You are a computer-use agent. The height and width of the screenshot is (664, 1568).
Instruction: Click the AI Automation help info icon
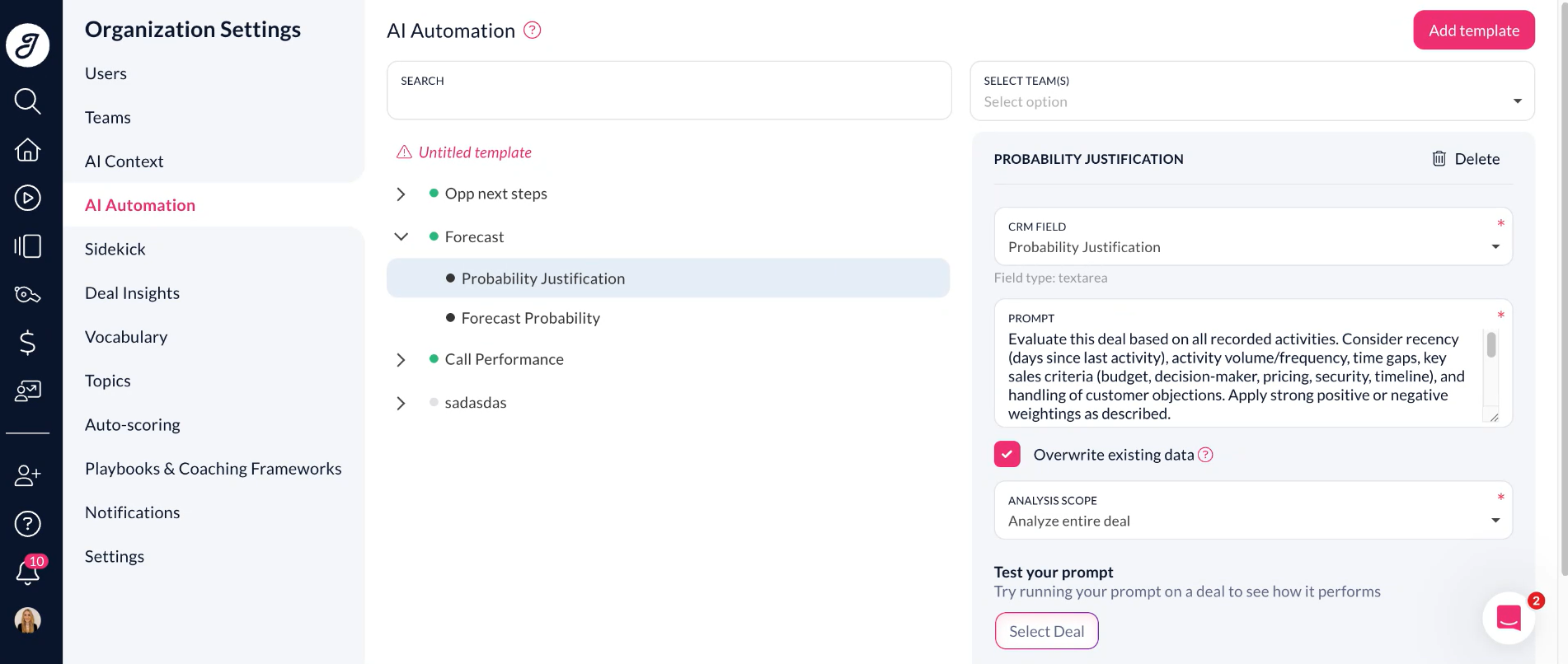point(533,30)
